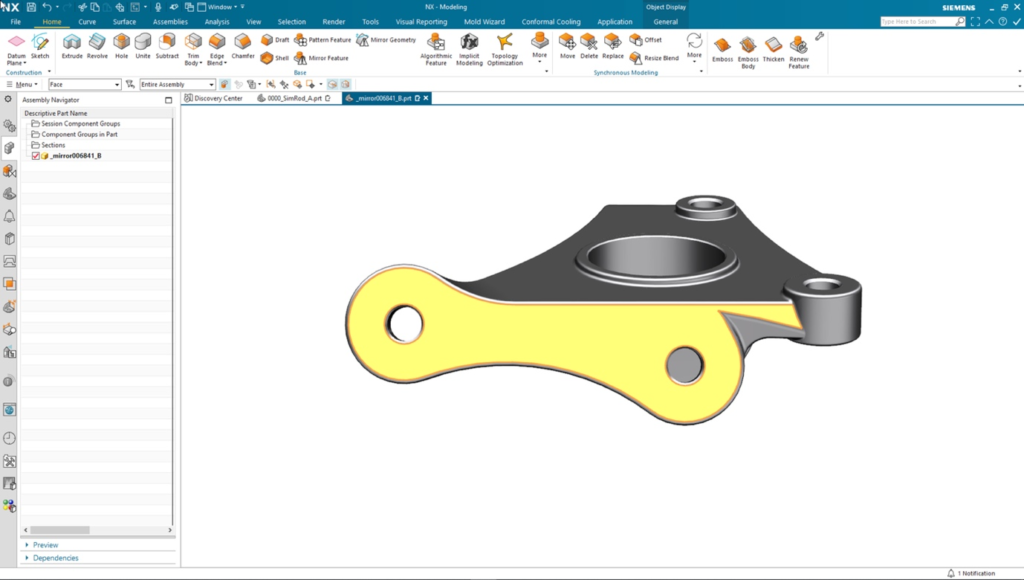
Task: Open the Trim Body dropdown arrow
Action: [x=201, y=62]
